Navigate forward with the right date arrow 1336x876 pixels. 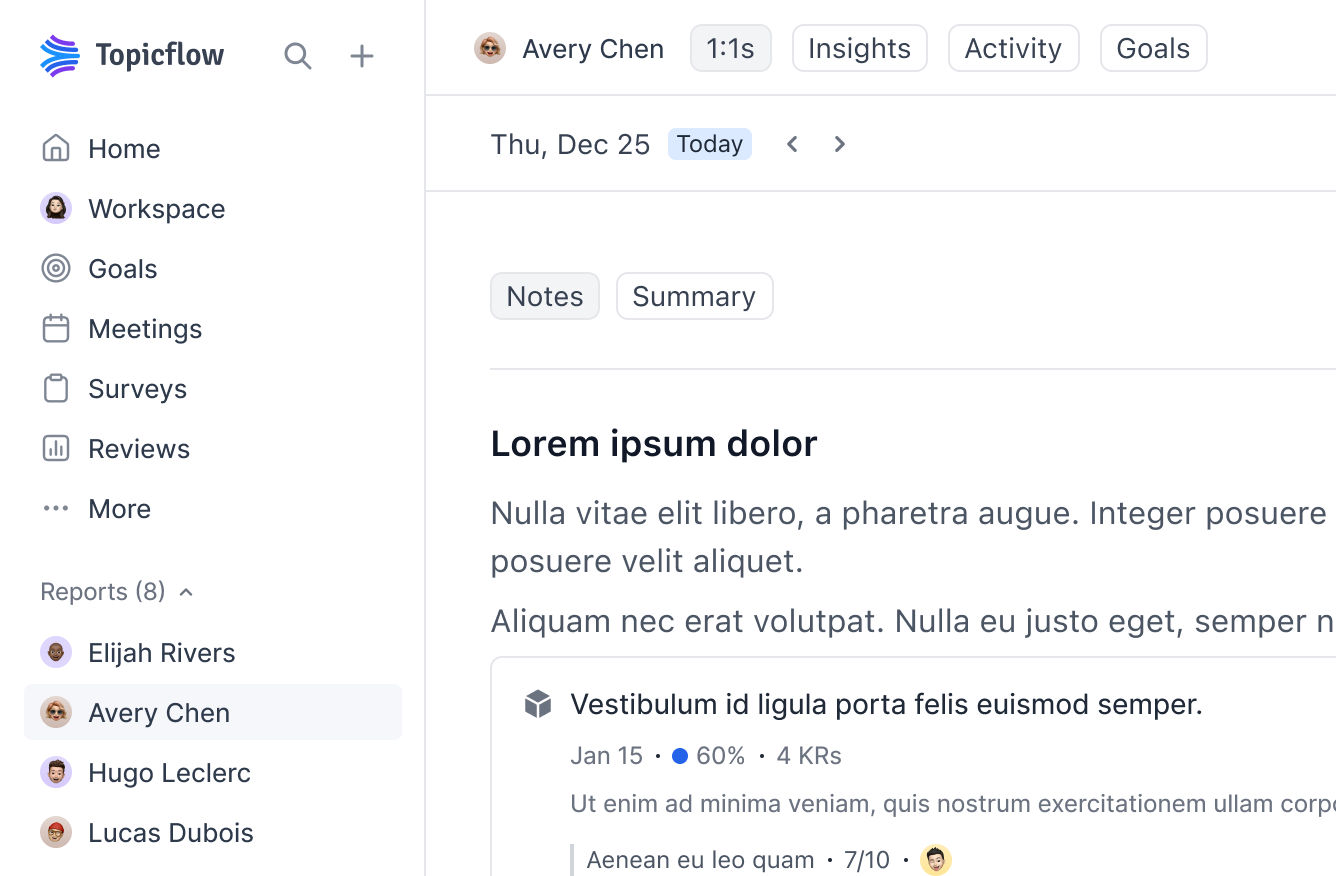839,143
